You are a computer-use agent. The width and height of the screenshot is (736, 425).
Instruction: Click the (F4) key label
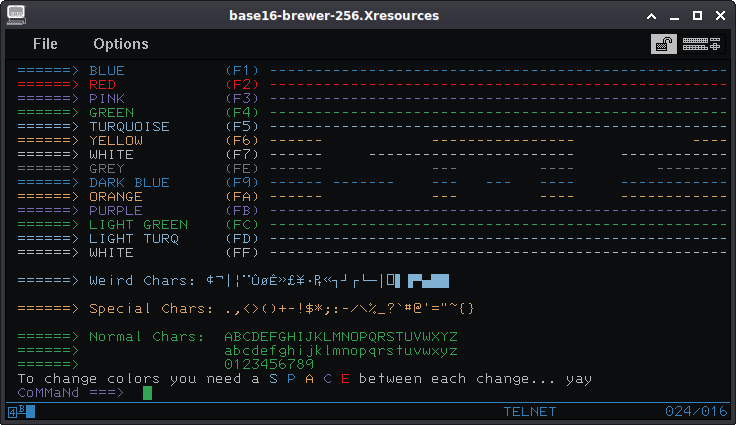(242, 113)
